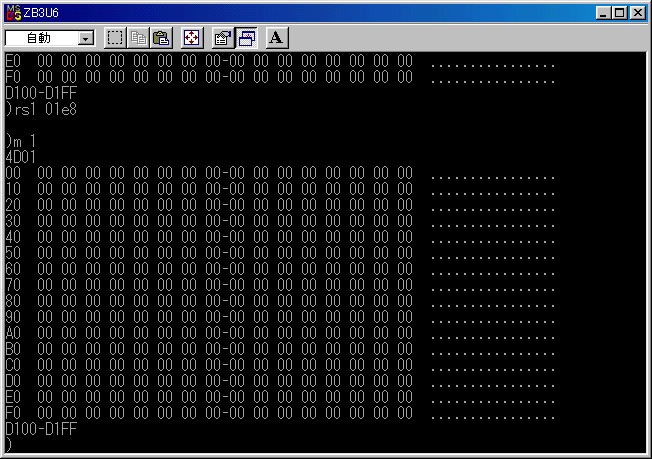Click the row label 'B0' in the dump
Image resolution: width=652 pixels, height=459 pixels.
[x=13, y=349]
